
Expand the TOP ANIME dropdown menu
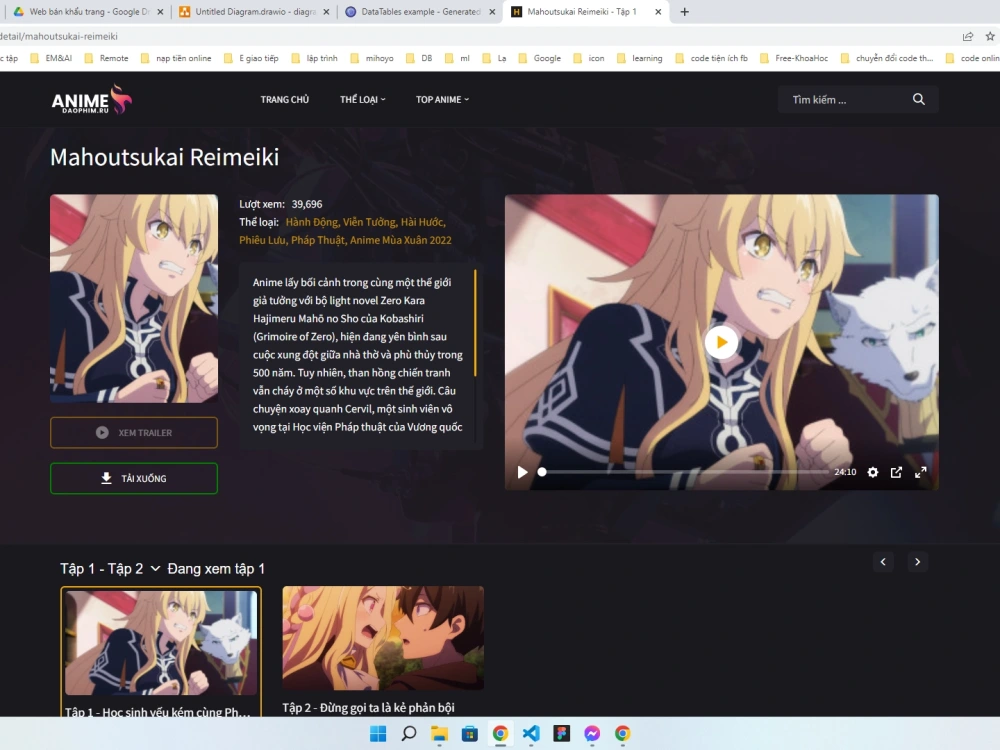pos(442,99)
